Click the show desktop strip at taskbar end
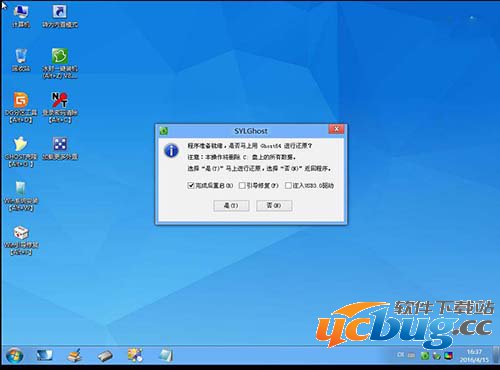This screenshot has width=500, height=370. [497, 355]
